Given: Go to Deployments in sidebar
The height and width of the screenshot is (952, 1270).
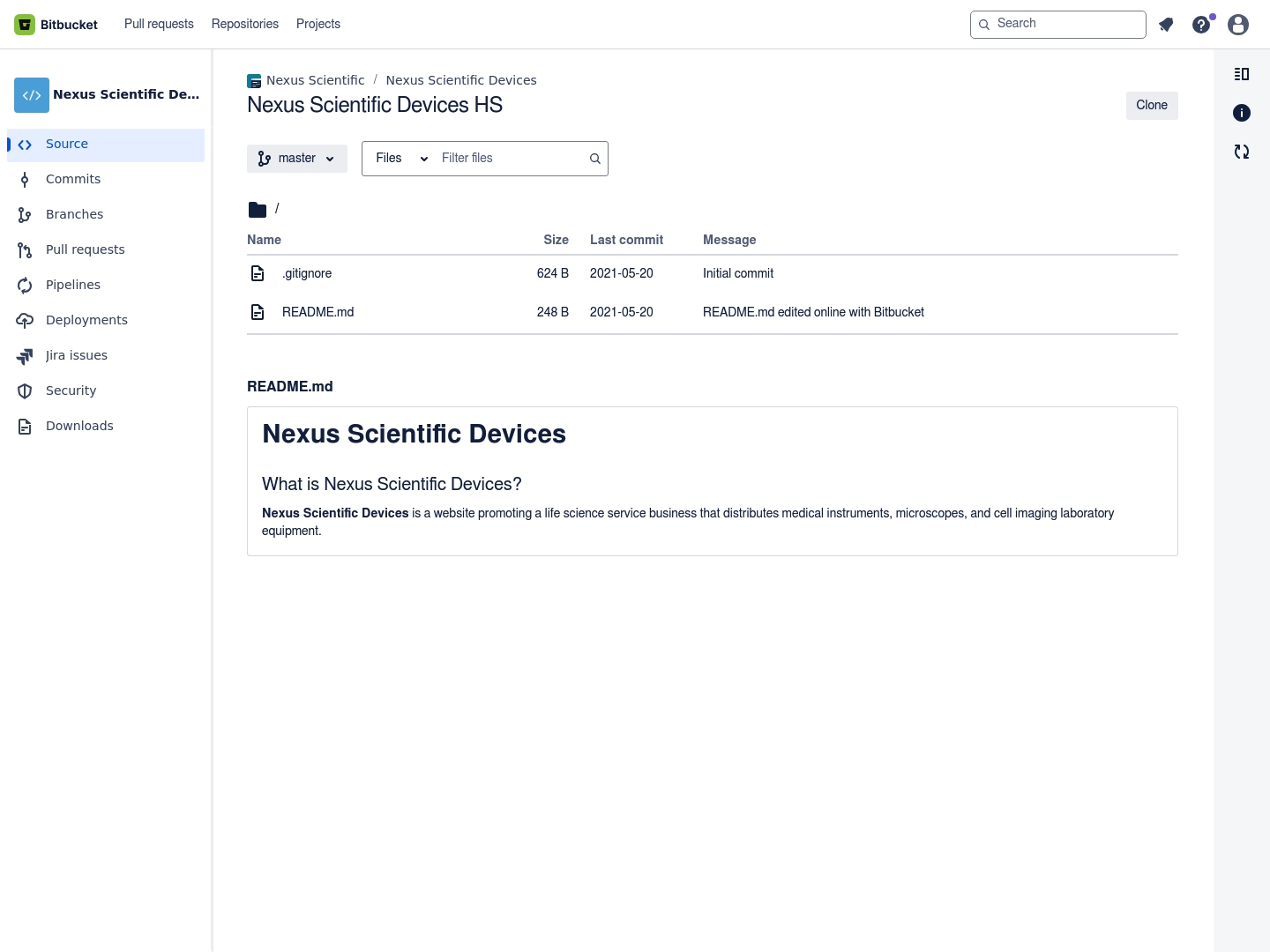Looking at the screenshot, I should coord(106,321).
